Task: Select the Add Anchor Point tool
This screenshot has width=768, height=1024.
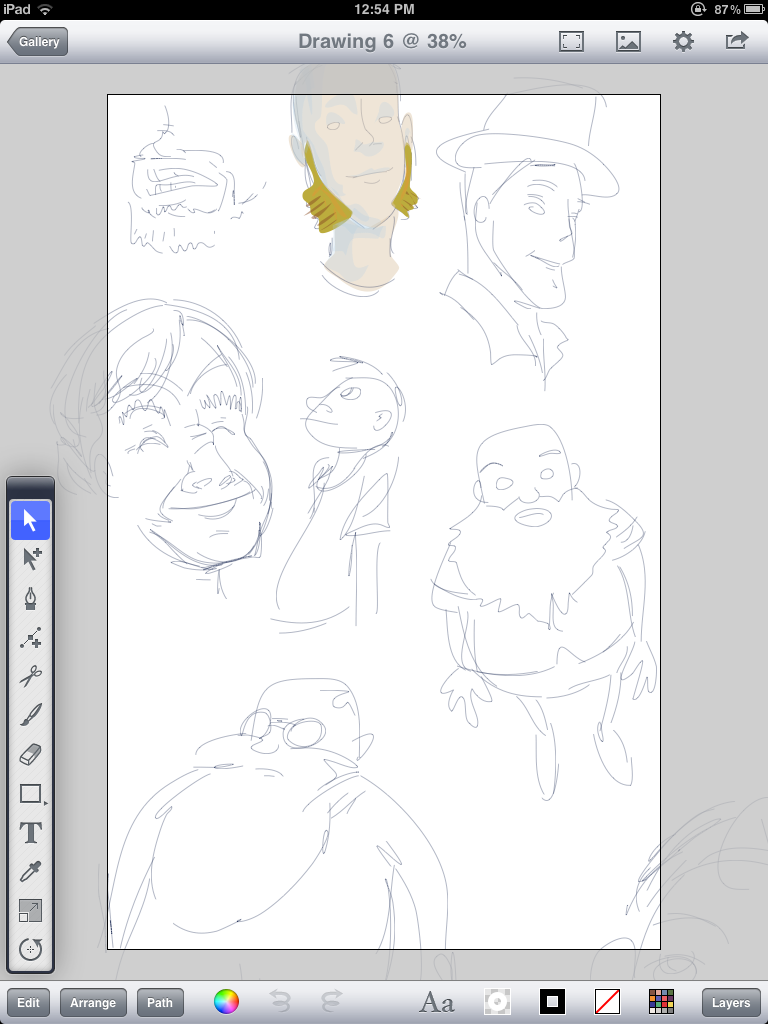Action: pos(30,637)
